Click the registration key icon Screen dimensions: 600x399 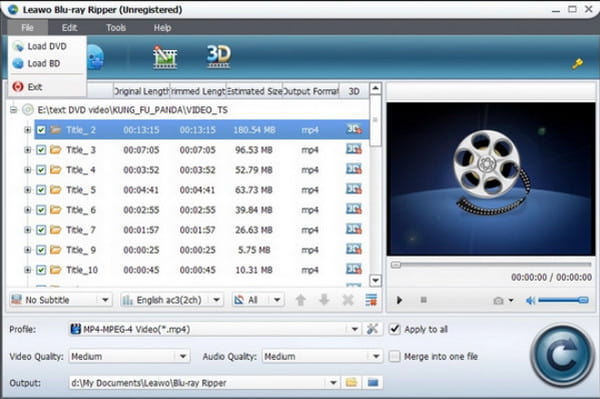pos(577,63)
